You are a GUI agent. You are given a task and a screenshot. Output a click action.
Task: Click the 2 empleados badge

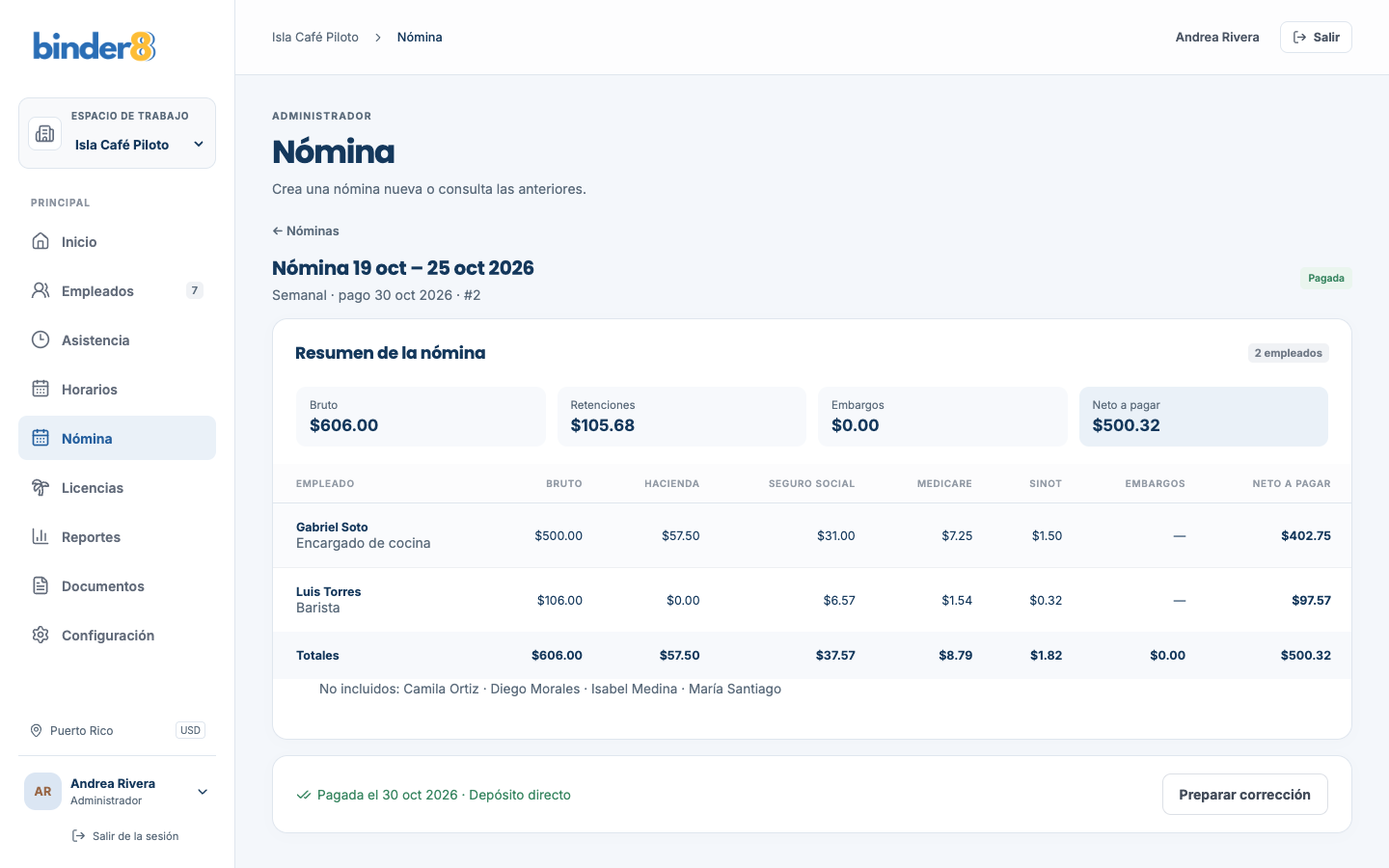pos(1288,353)
